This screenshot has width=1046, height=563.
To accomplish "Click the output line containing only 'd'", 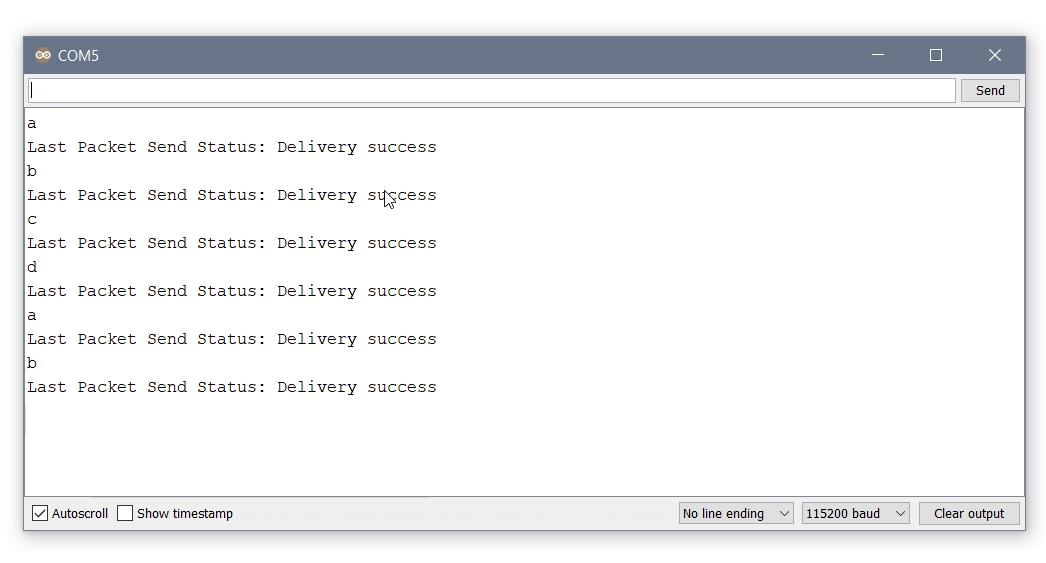I will (x=32, y=267).
